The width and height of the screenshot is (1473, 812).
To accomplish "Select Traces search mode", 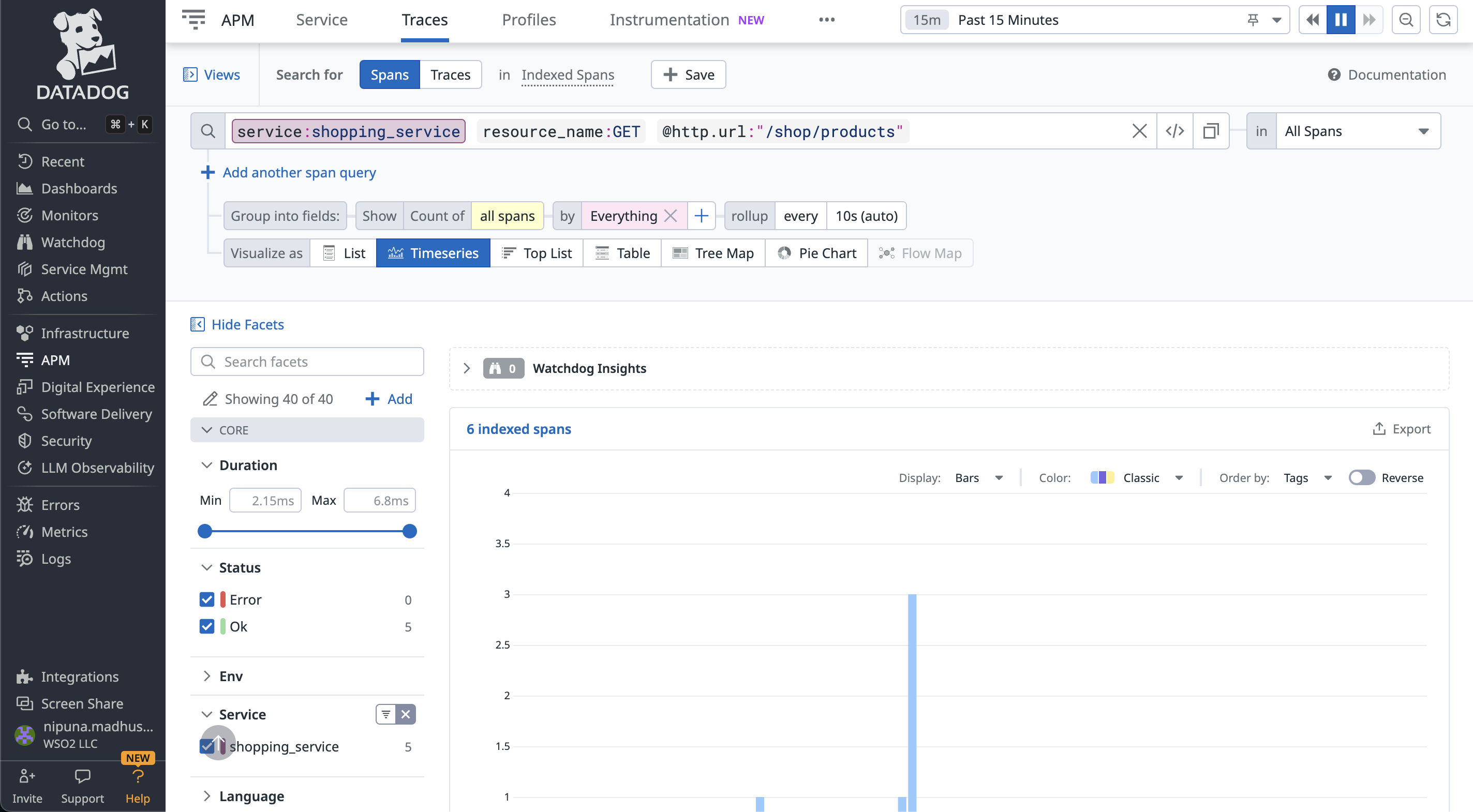I will tap(450, 75).
